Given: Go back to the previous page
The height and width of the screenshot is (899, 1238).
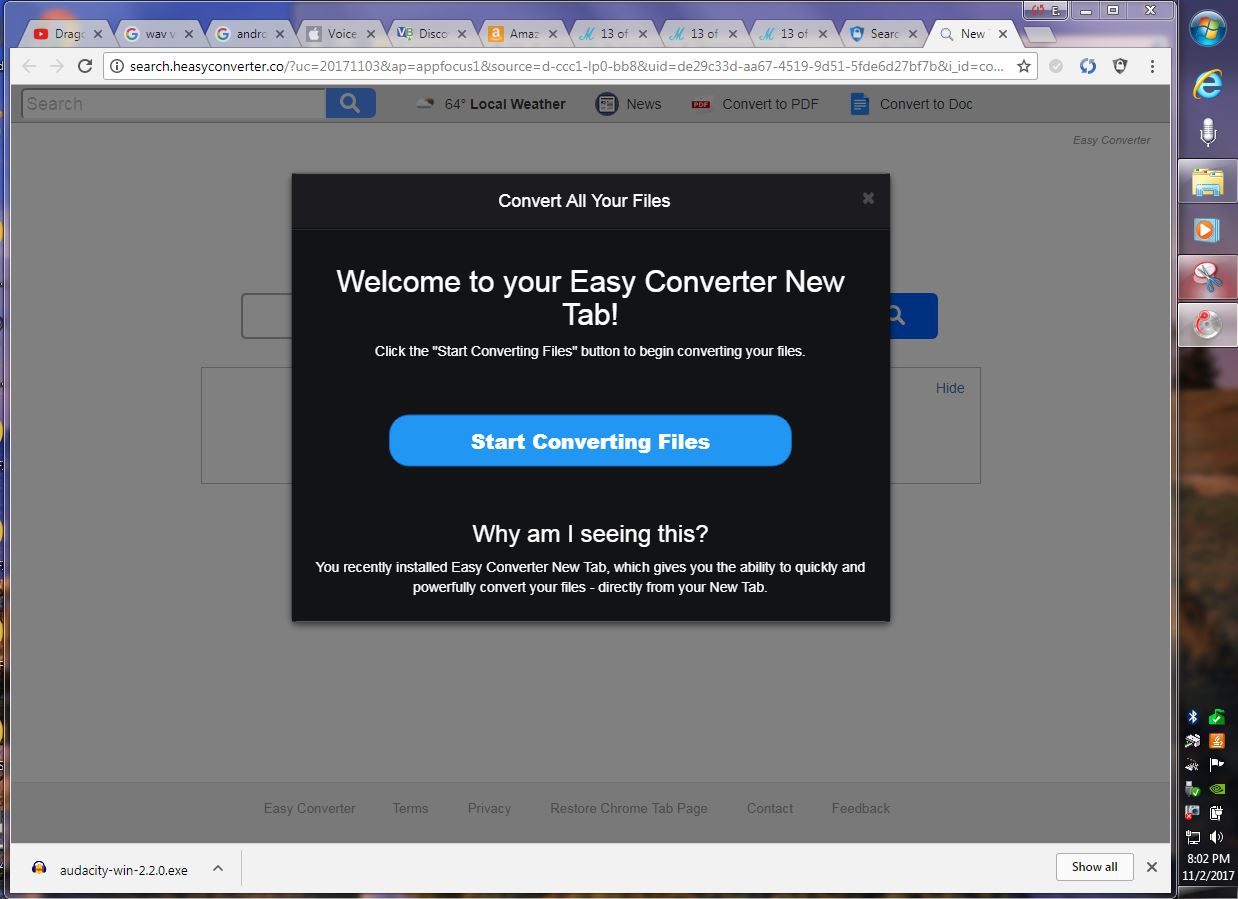Looking at the screenshot, I should click(x=28, y=66).
